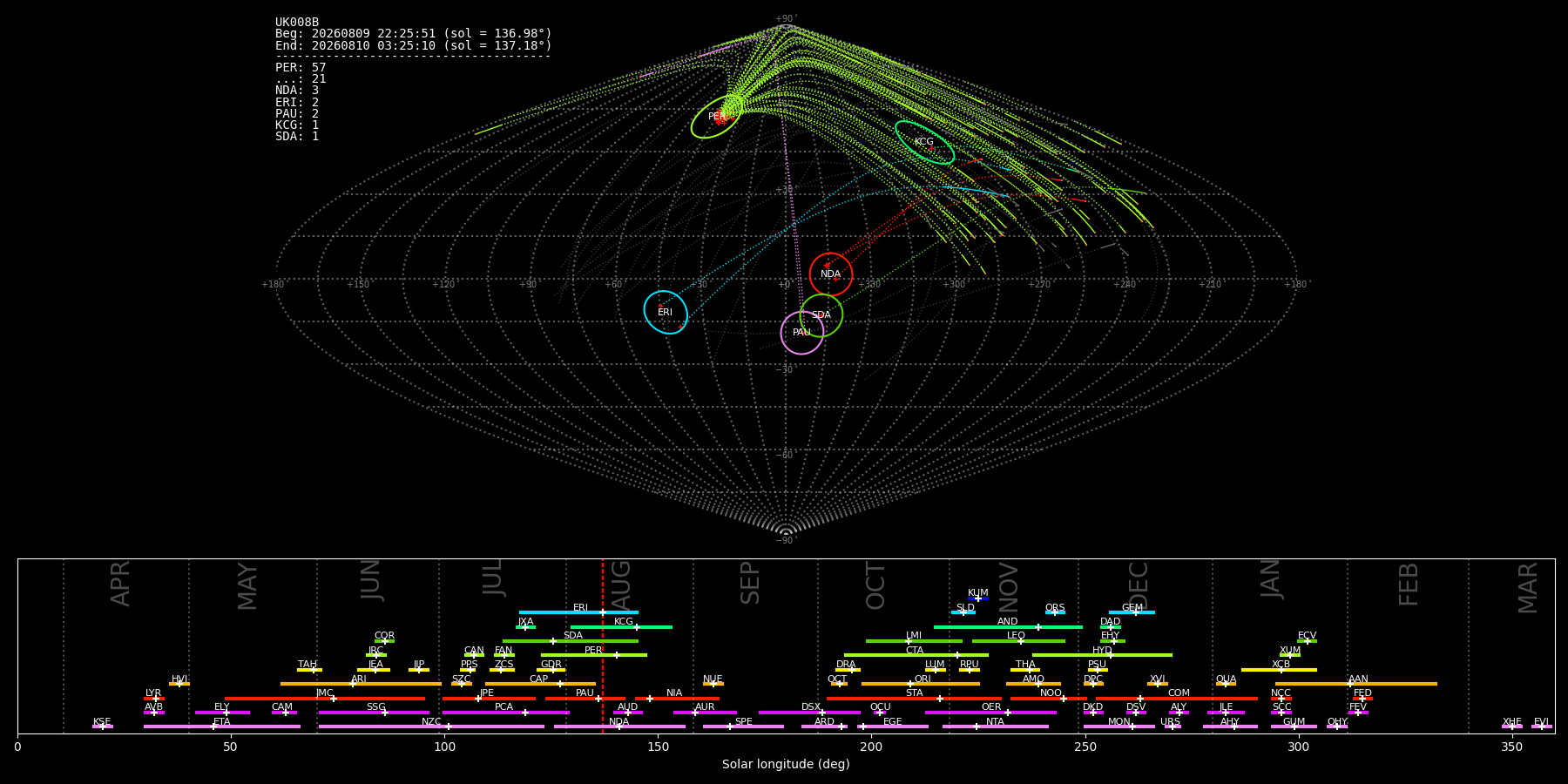Click the KUM blue bar above November
The image size is (1568, 784).
(978, 598)
